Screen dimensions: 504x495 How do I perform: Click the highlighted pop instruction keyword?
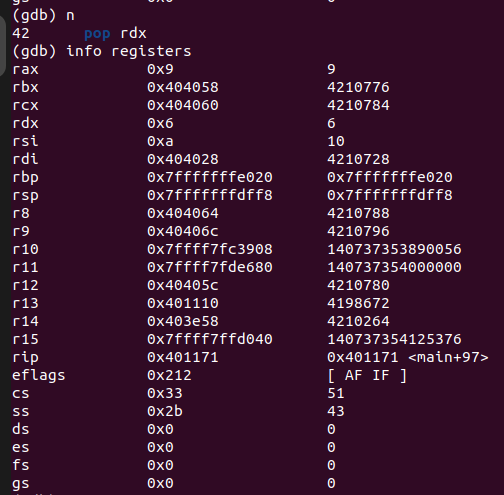point(97,34)
